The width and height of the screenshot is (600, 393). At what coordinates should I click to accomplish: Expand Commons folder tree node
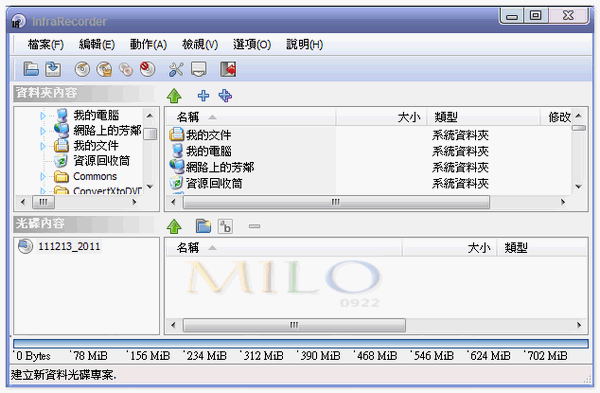pos(43,176)
